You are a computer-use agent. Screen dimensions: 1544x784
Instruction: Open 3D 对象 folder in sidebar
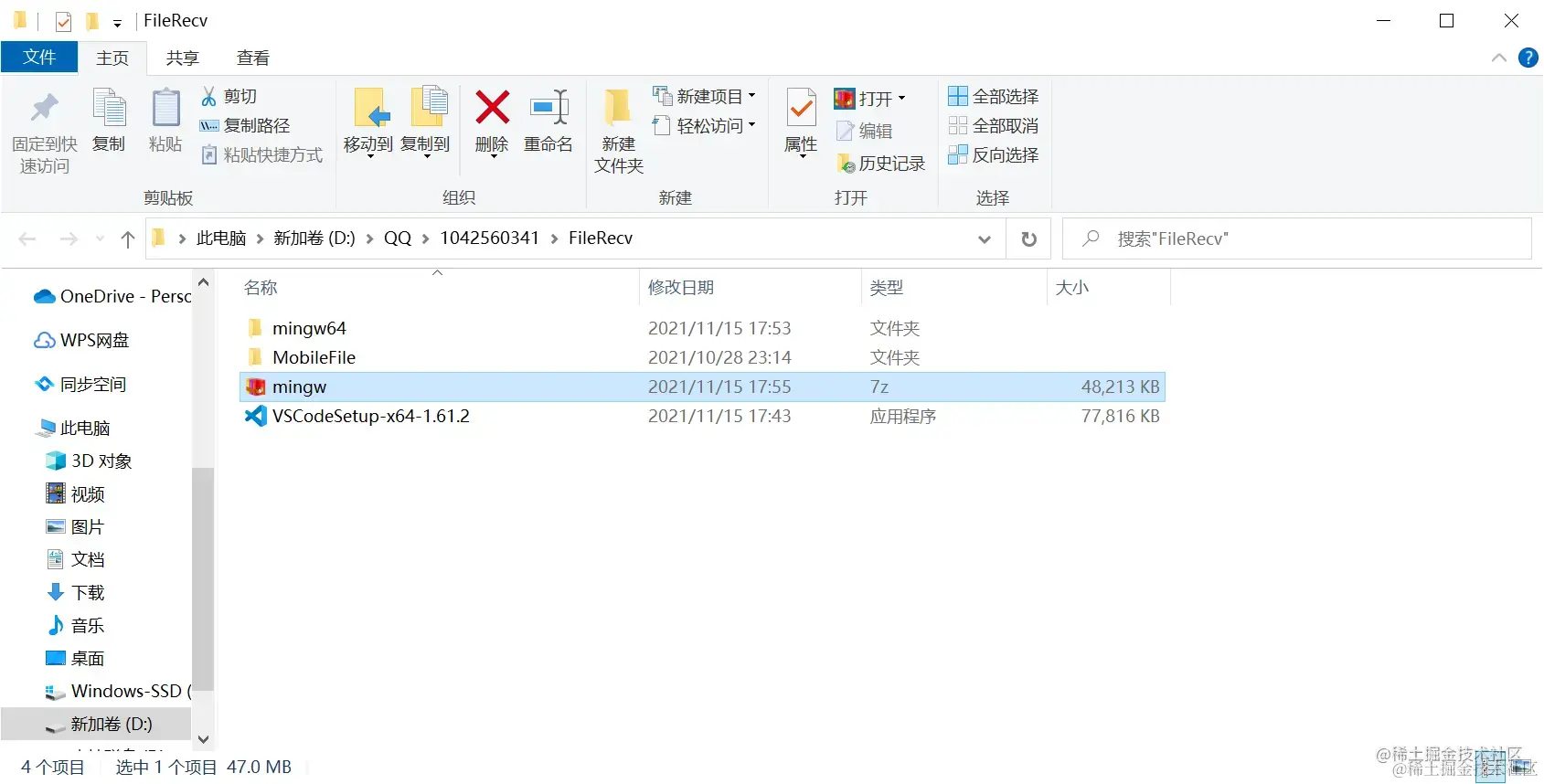click(90, 461)
